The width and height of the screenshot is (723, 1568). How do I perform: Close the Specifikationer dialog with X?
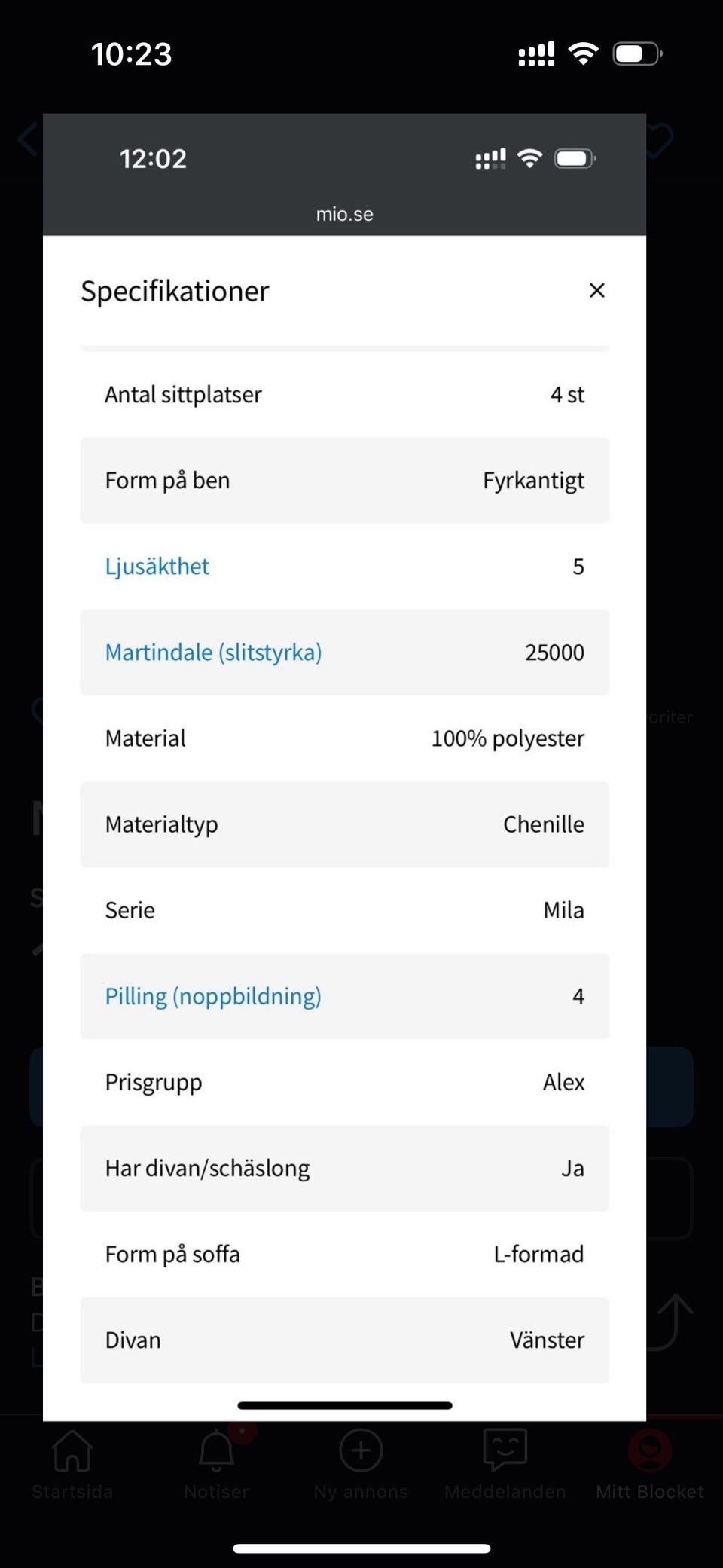596,290
